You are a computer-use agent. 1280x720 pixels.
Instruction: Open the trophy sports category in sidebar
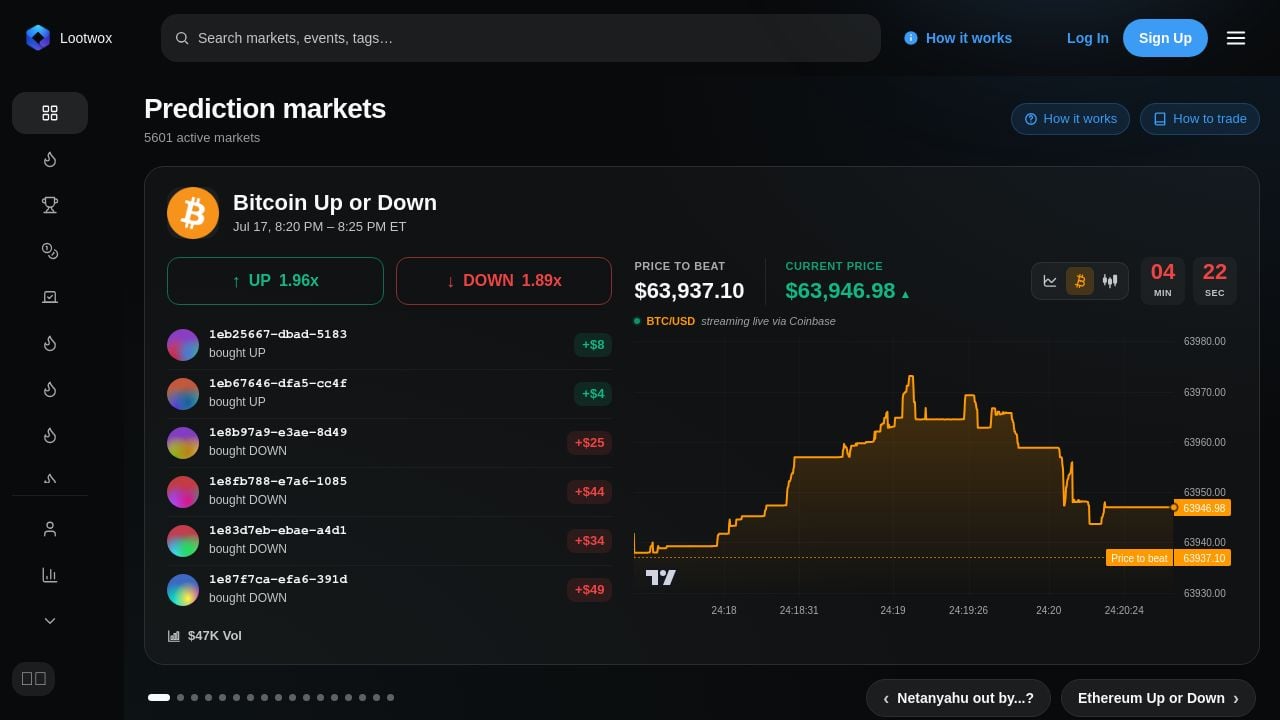click(x=50, y=205)
